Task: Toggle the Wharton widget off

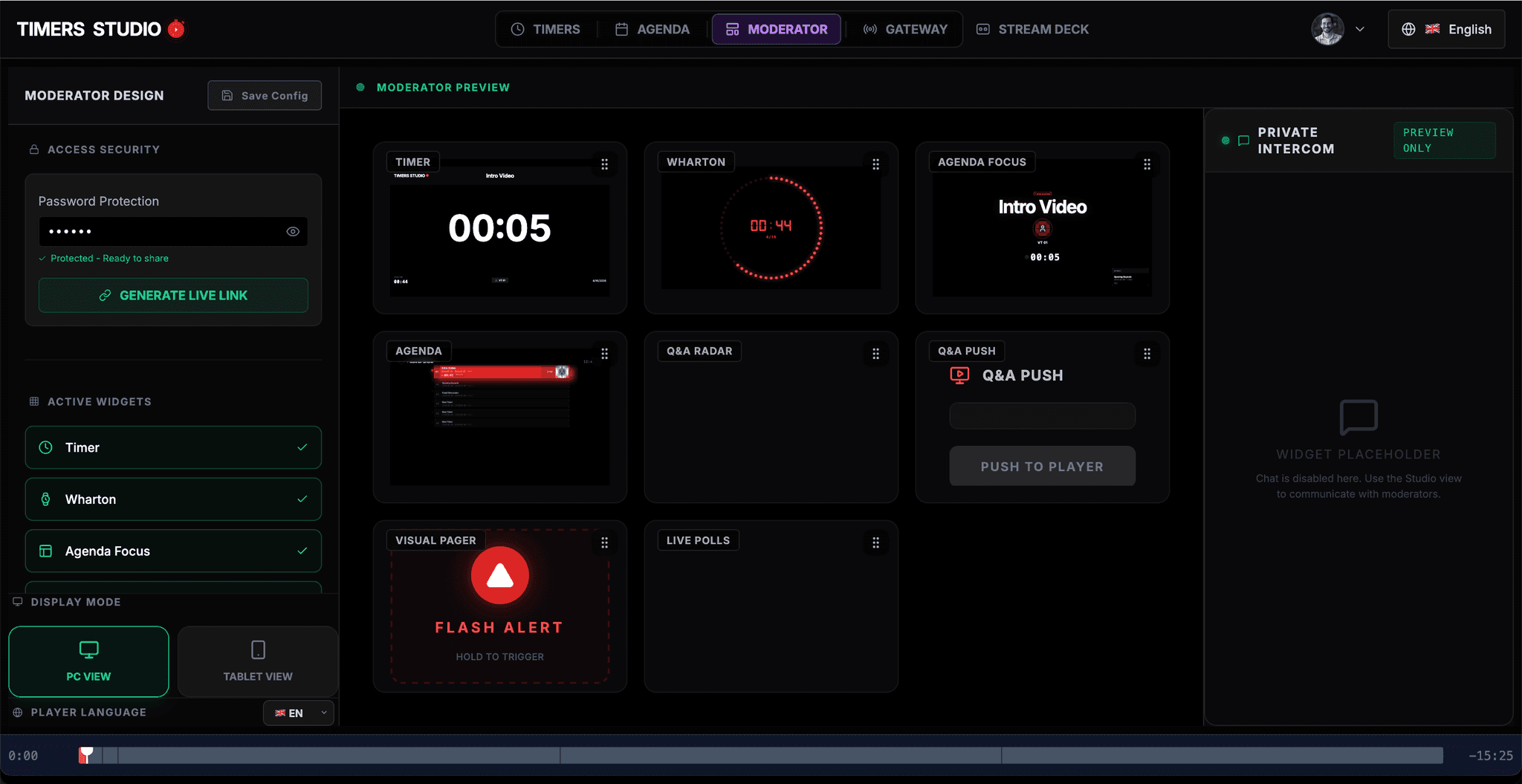Action: pyautogui.click(x=302, y=499)
